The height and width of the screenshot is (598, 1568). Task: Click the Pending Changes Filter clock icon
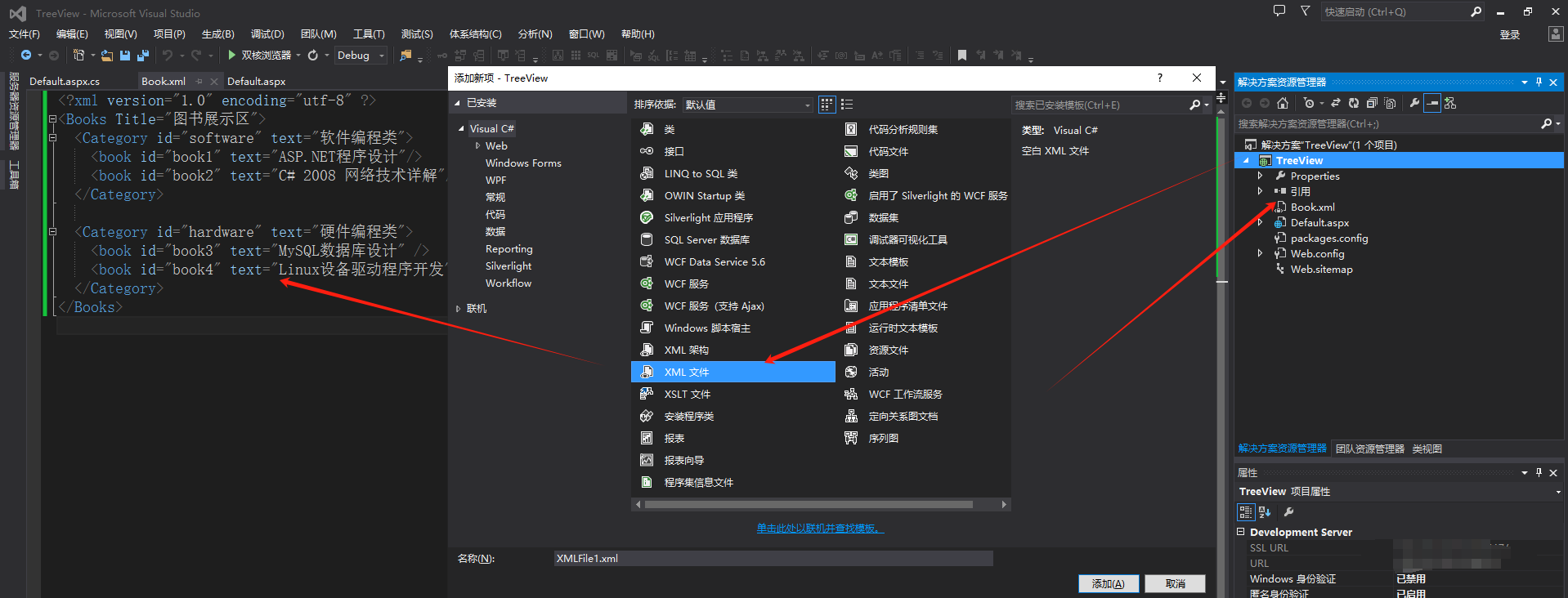point(1309,103)
